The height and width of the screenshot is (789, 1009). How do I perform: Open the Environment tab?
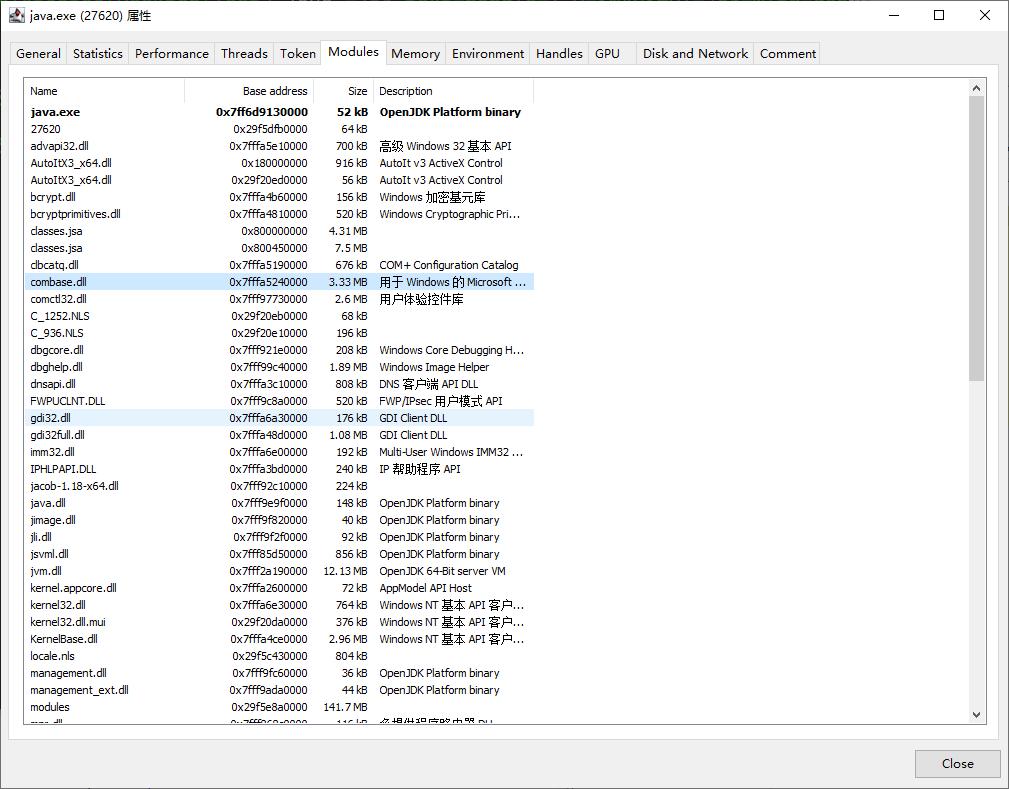[x=488, y=53]
